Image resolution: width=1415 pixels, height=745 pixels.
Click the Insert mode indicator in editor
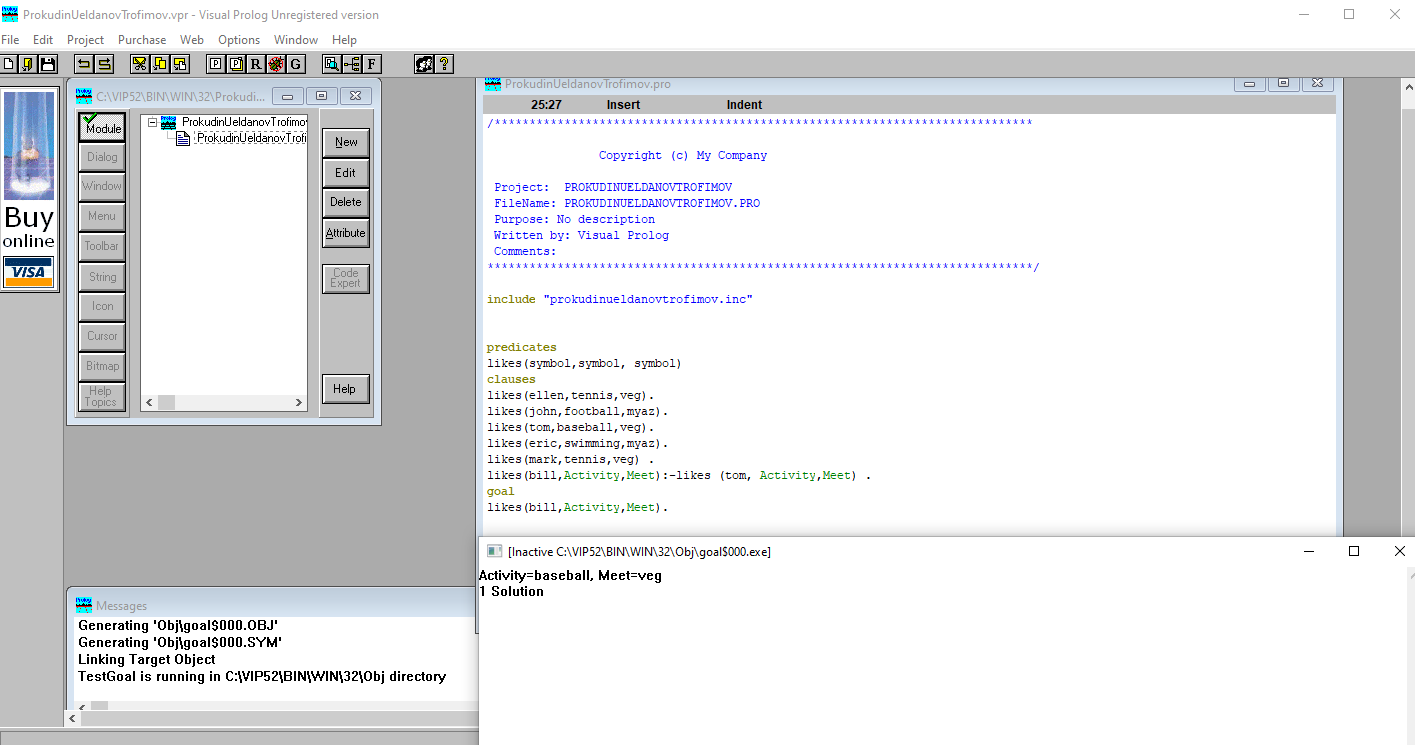click(x=623, y=105)
